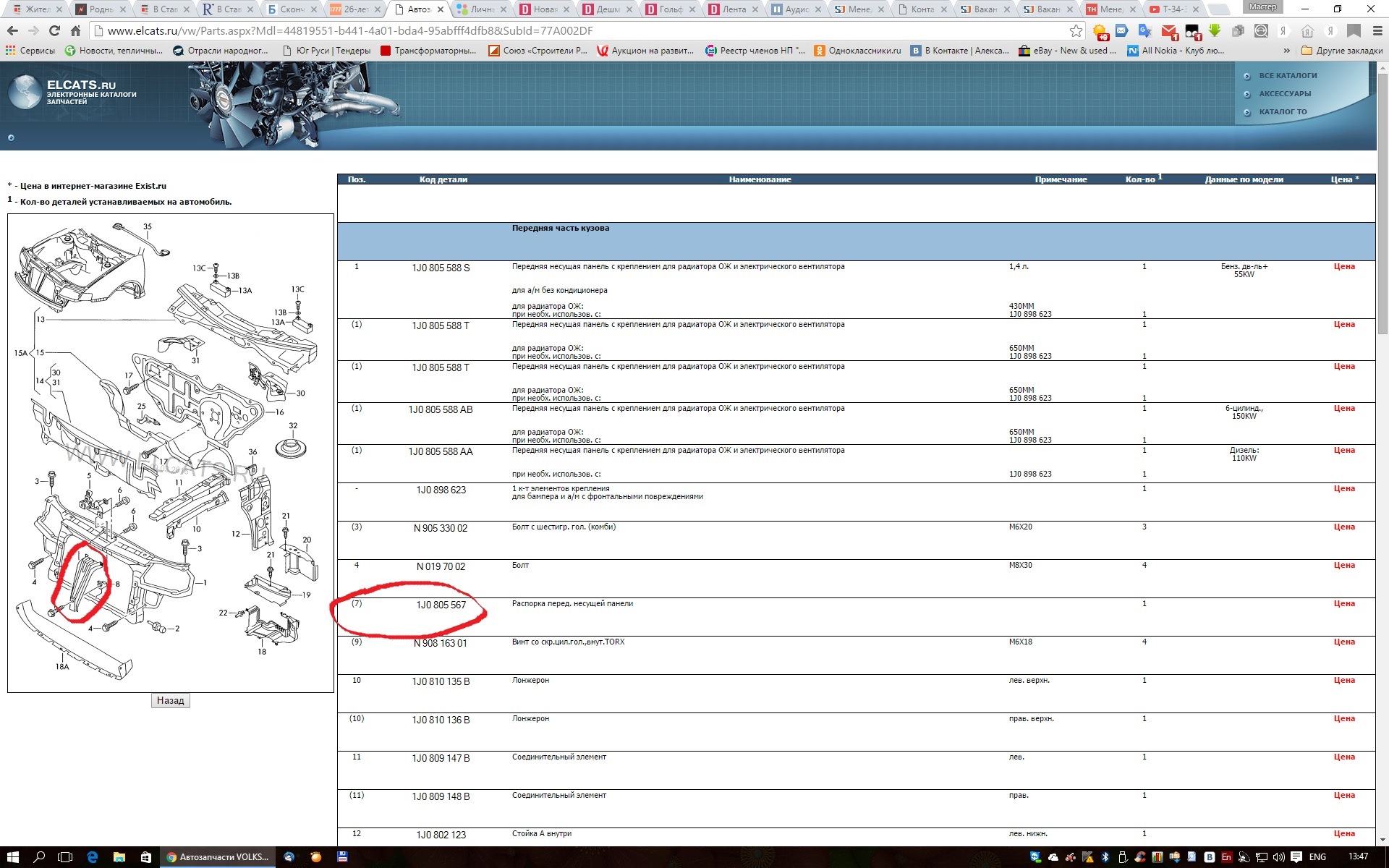Click the Назад button below diagram
Screen dimensions: 1389x868
point(171,700)
